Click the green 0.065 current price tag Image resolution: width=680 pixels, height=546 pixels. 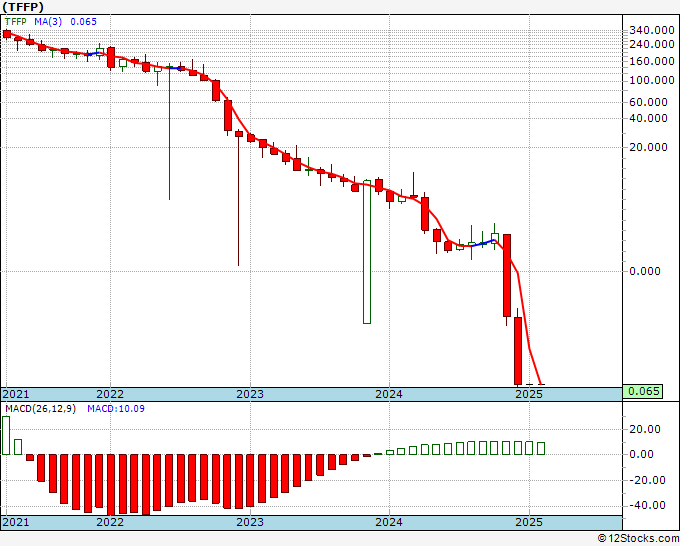click(x=643, y=391)
